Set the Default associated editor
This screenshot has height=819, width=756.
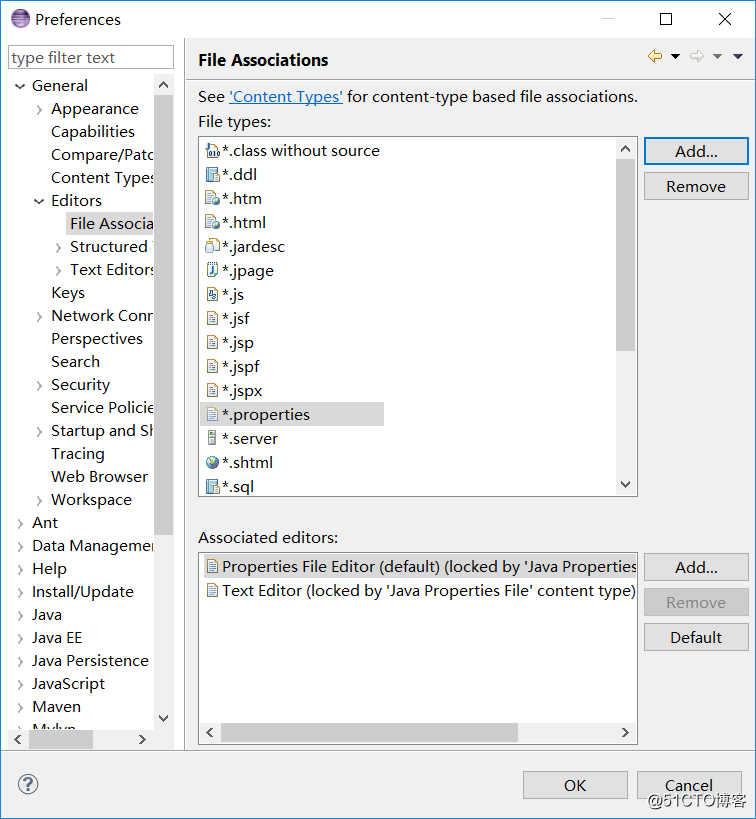(696, 637)
